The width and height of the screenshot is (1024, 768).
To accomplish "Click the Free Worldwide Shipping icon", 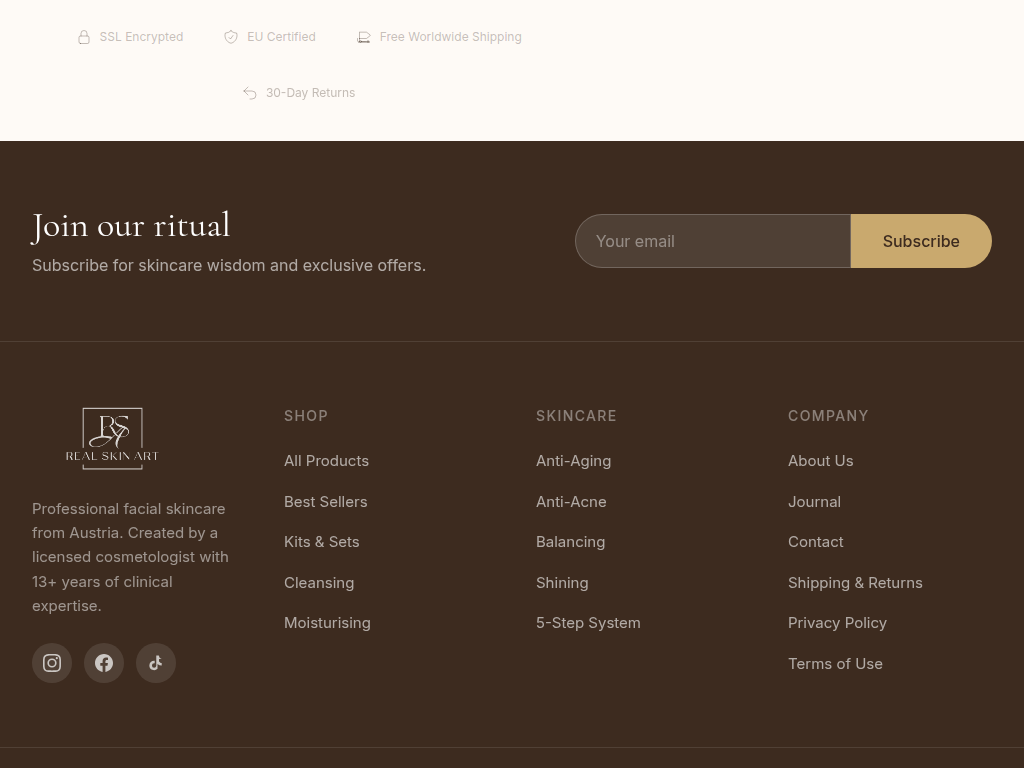I will click(x=364, y=37).
